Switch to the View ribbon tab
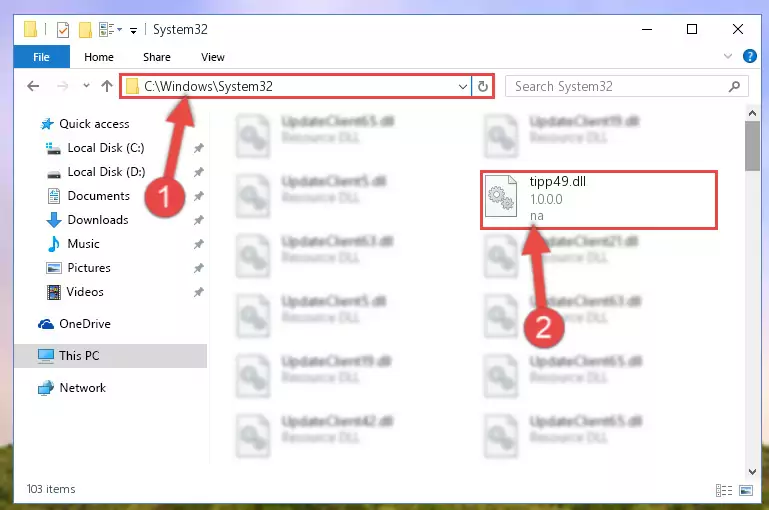This screenshot has height=510, width=769. click(x=212, y=57)
